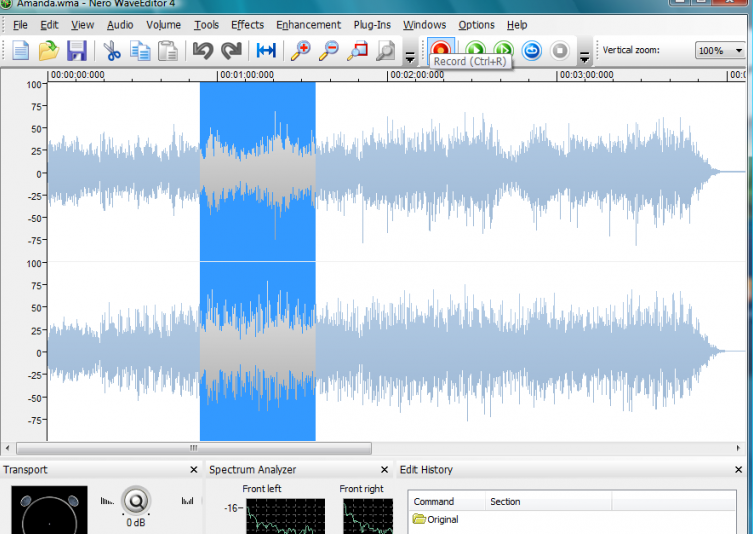
Task: Click the Command column header
Action: click(446, 501)
